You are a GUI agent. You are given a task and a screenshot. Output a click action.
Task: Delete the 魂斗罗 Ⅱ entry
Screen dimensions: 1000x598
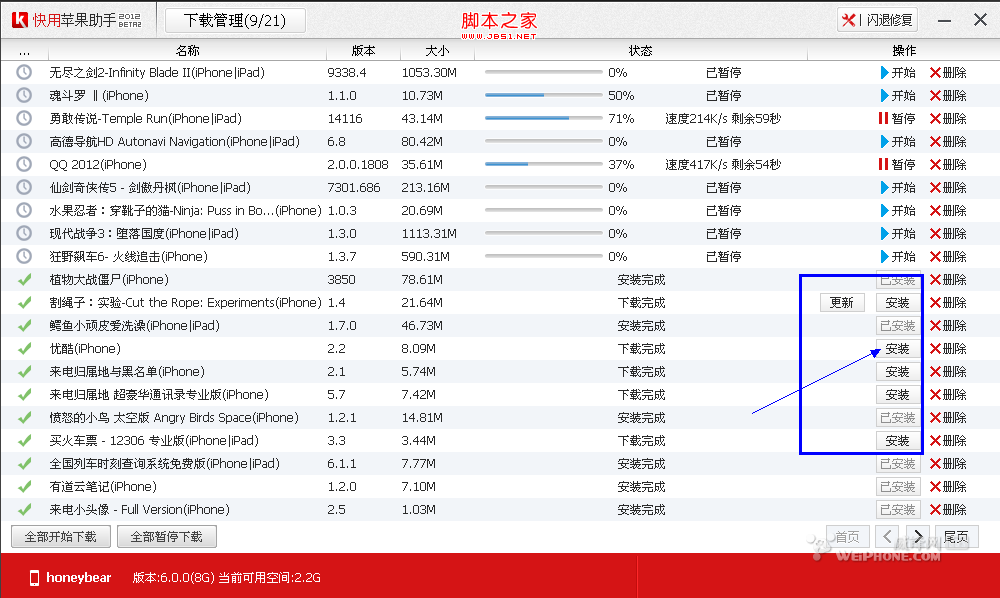948,96
